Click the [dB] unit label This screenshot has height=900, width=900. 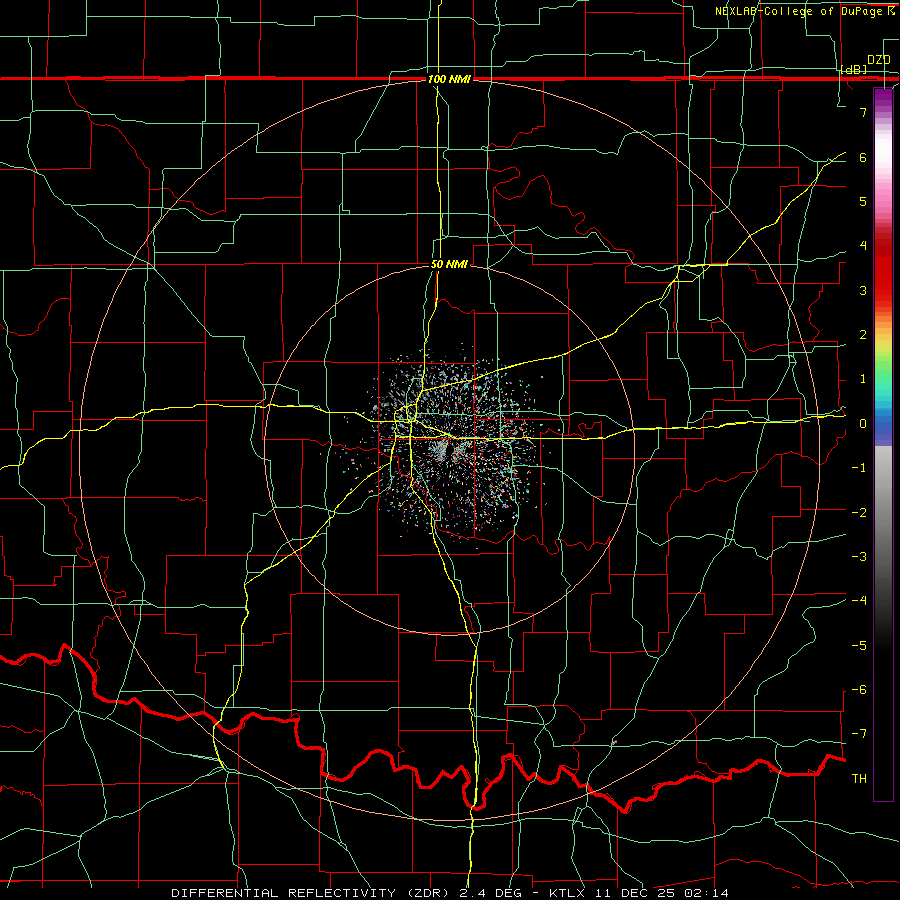pos(853,69)
